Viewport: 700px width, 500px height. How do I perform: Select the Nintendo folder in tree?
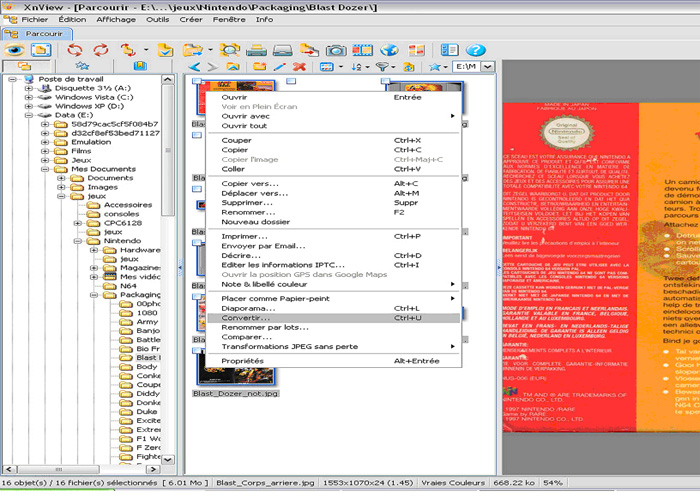[x=122, y=241]
